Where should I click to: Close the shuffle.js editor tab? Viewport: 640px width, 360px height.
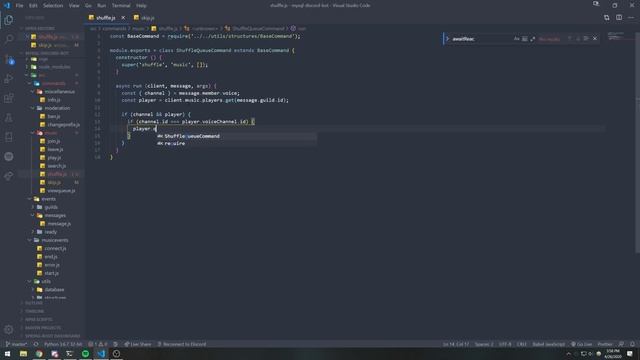pyautogui.click(x=123, y=18)
